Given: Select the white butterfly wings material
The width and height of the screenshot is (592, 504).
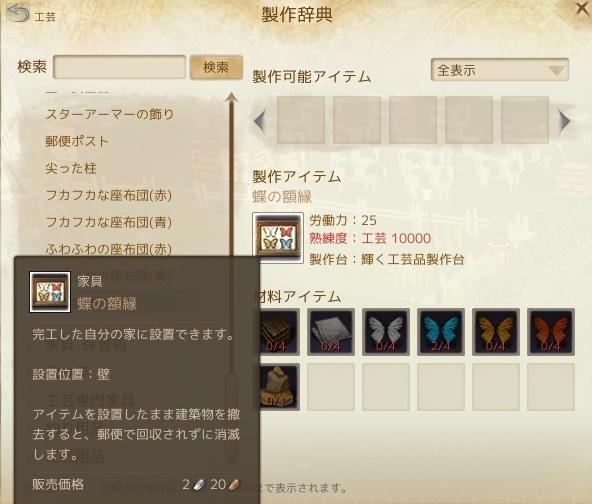Looking at the screenshot, I should click(x=386, y=332).
